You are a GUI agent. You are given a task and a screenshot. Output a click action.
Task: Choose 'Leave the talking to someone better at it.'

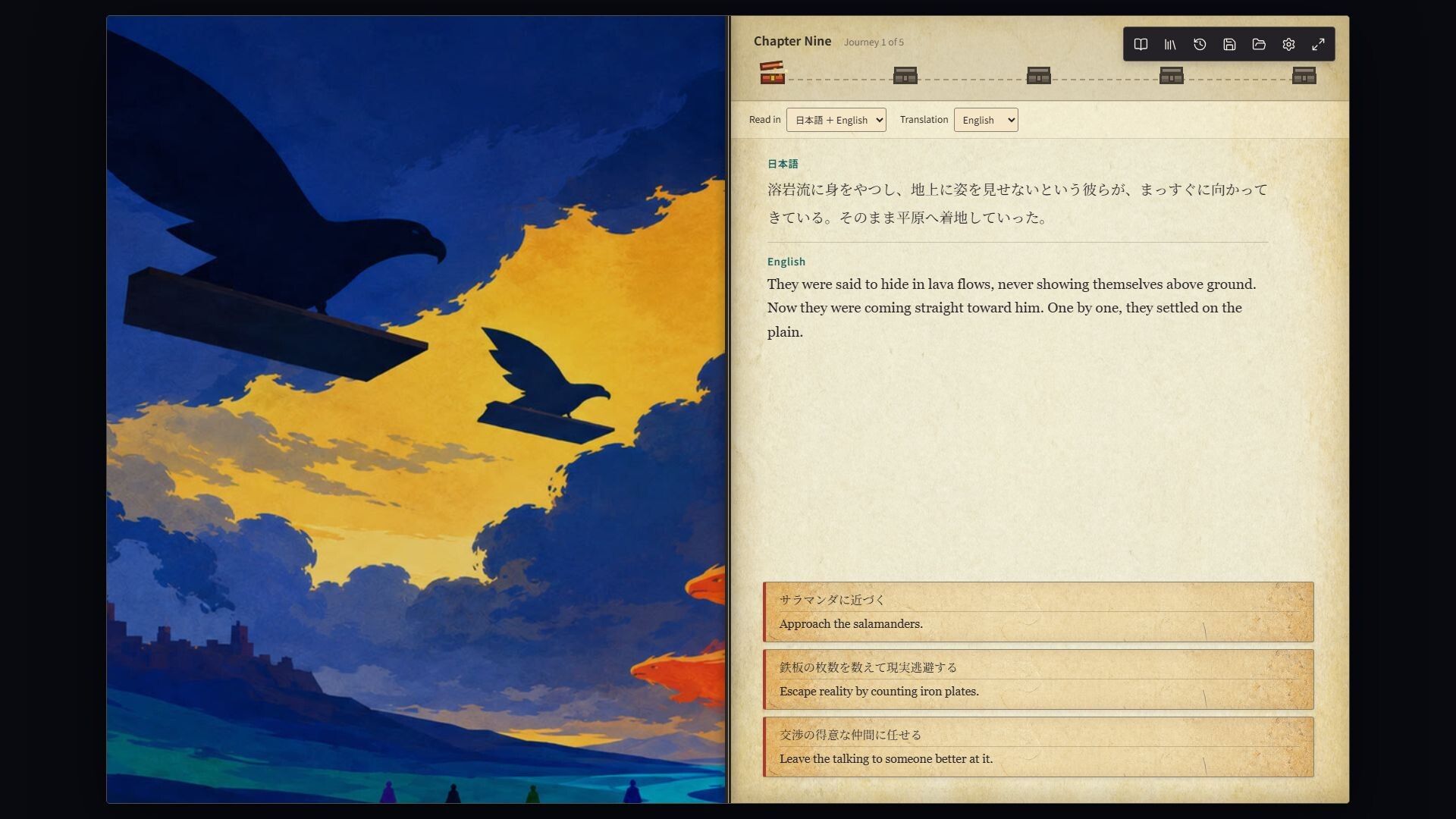pos(1038,747)
